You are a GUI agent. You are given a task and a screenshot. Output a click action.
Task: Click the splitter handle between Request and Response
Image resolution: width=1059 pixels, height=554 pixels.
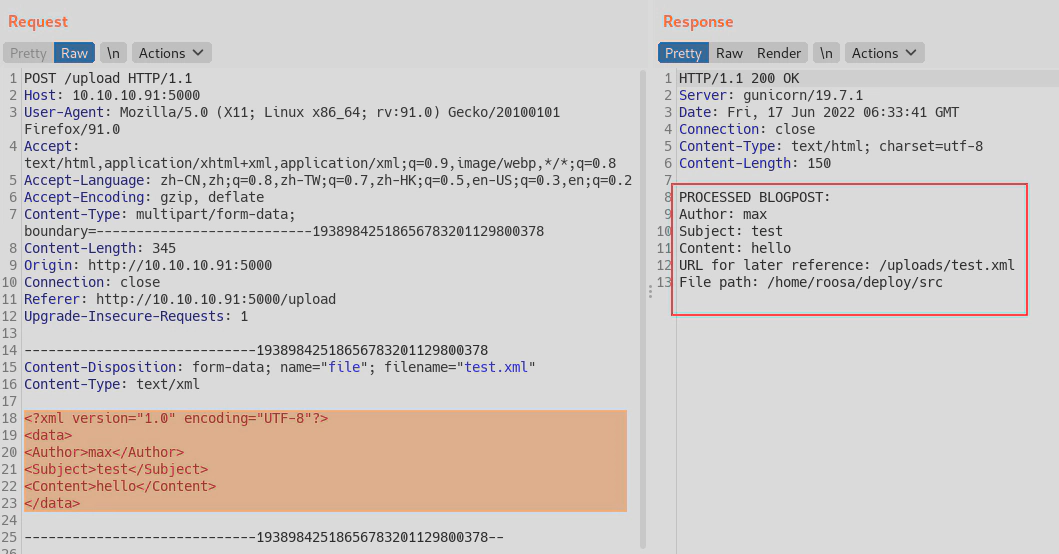point(651,290)
